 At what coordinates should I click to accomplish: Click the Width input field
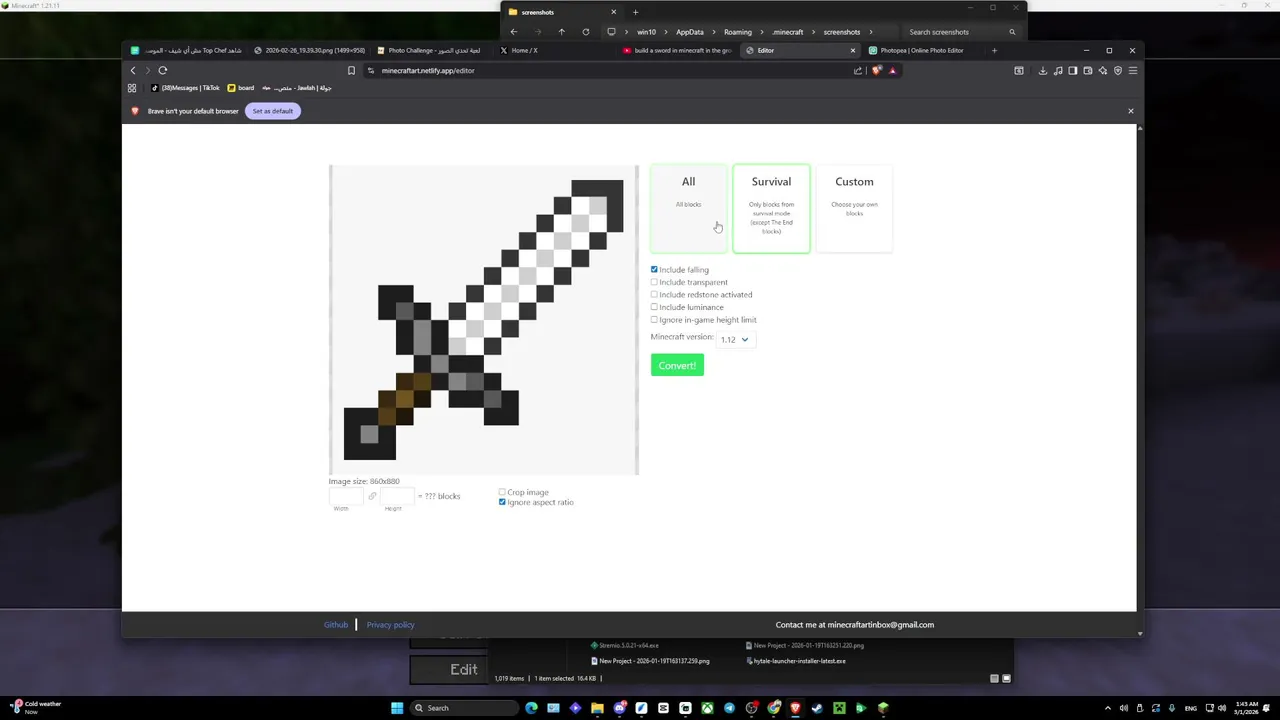click(x=345, y=496)
